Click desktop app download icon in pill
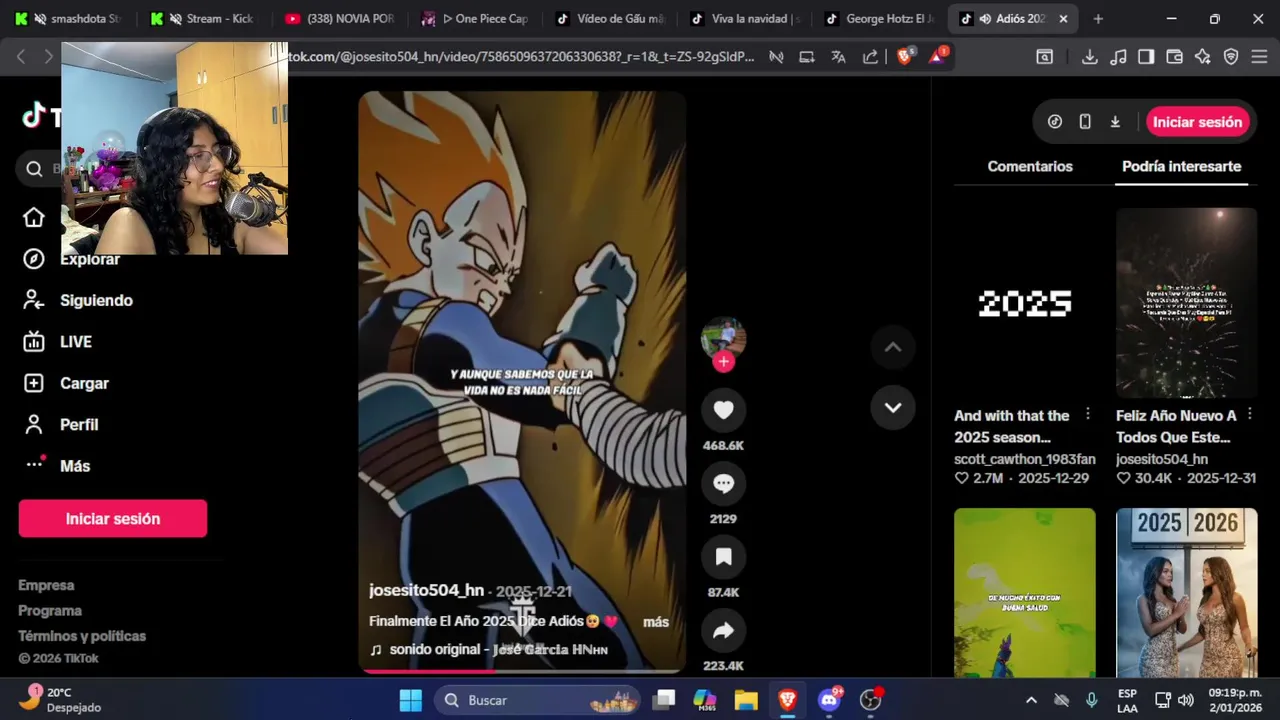 point(1115,122)
